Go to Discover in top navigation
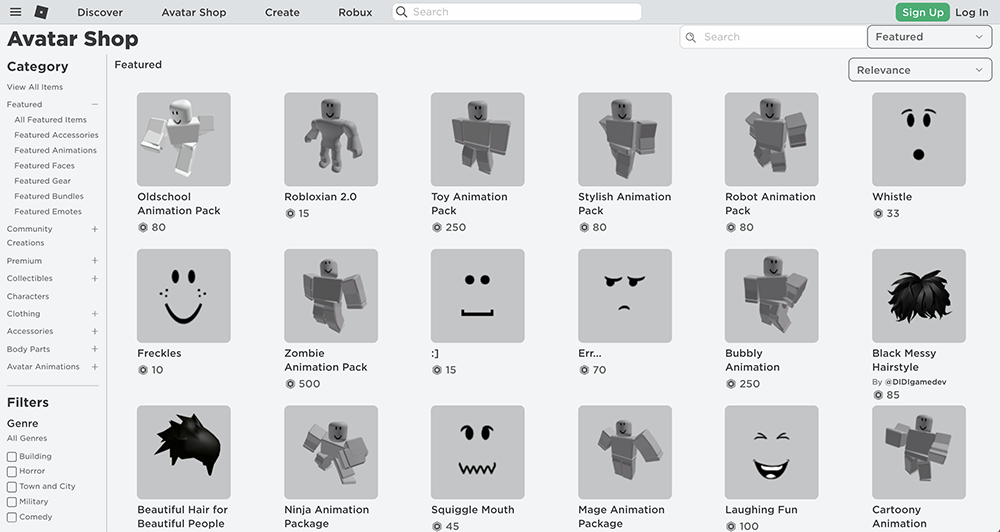This screenshot has width=1000, height=532. 100,12
